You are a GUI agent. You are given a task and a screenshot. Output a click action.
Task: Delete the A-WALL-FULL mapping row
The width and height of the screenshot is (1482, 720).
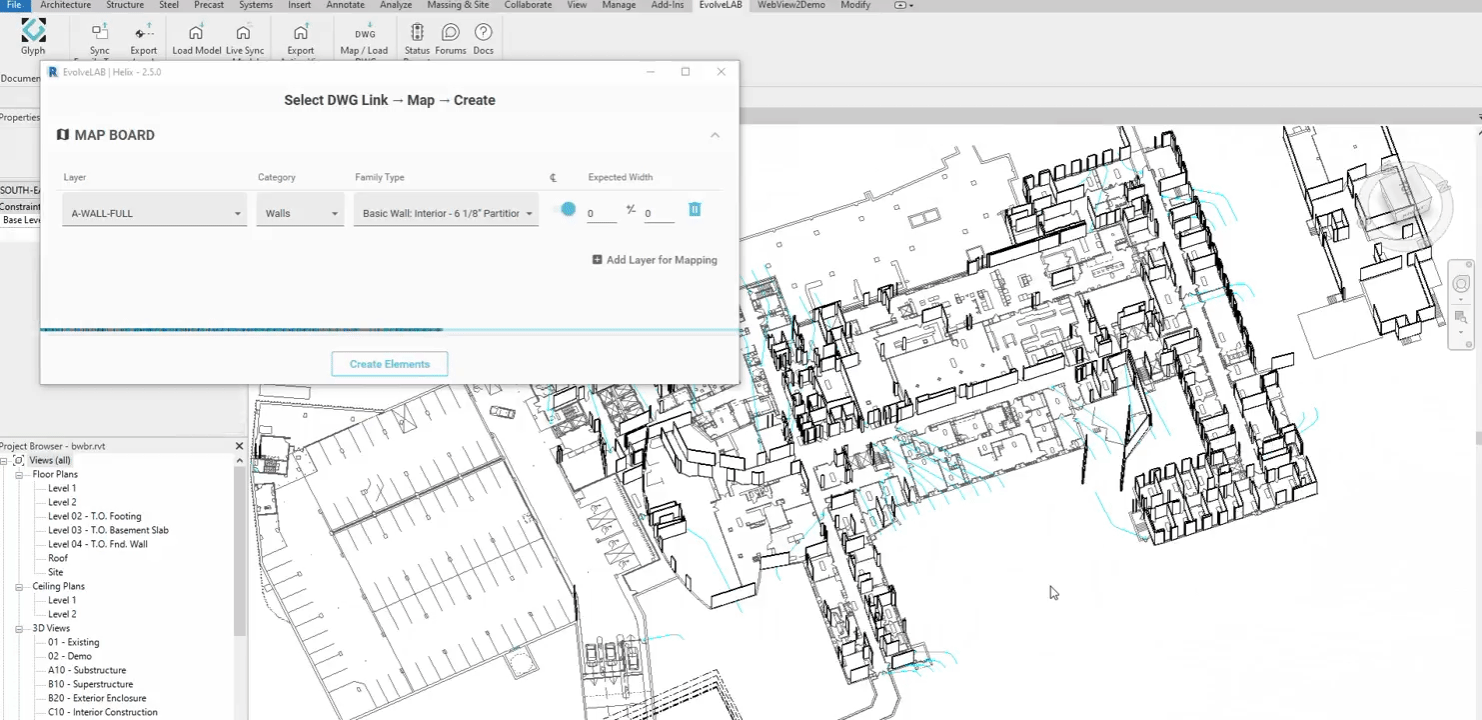pos(695,209)
